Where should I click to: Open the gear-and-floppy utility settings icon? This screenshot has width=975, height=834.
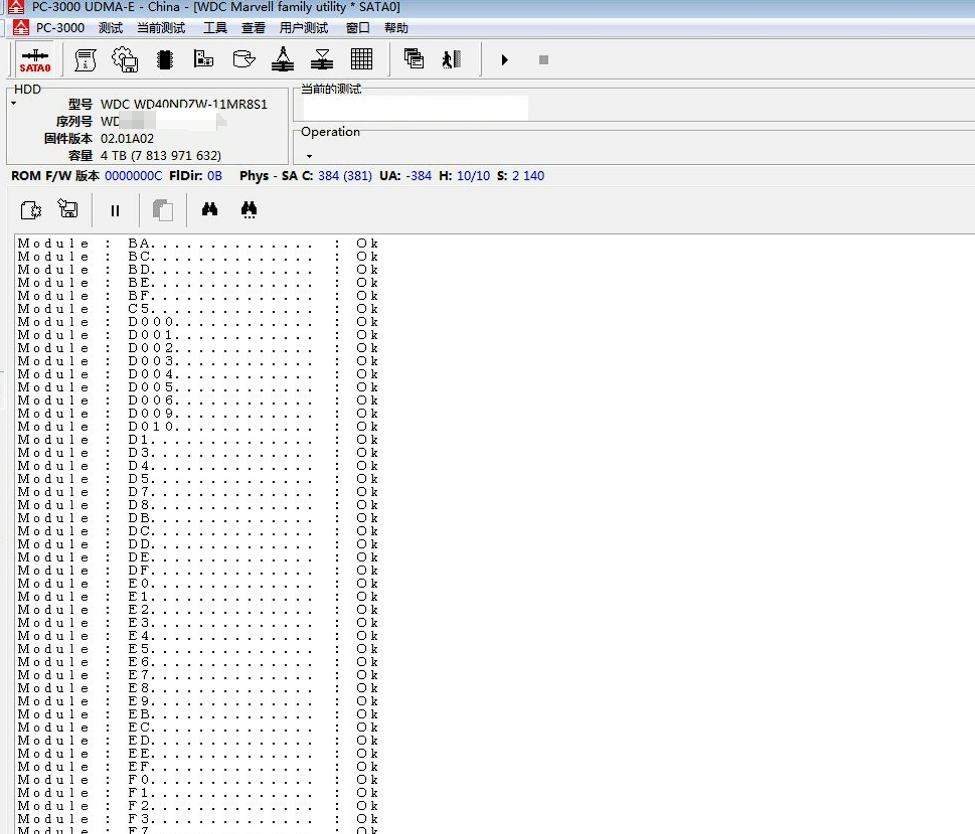125,60
